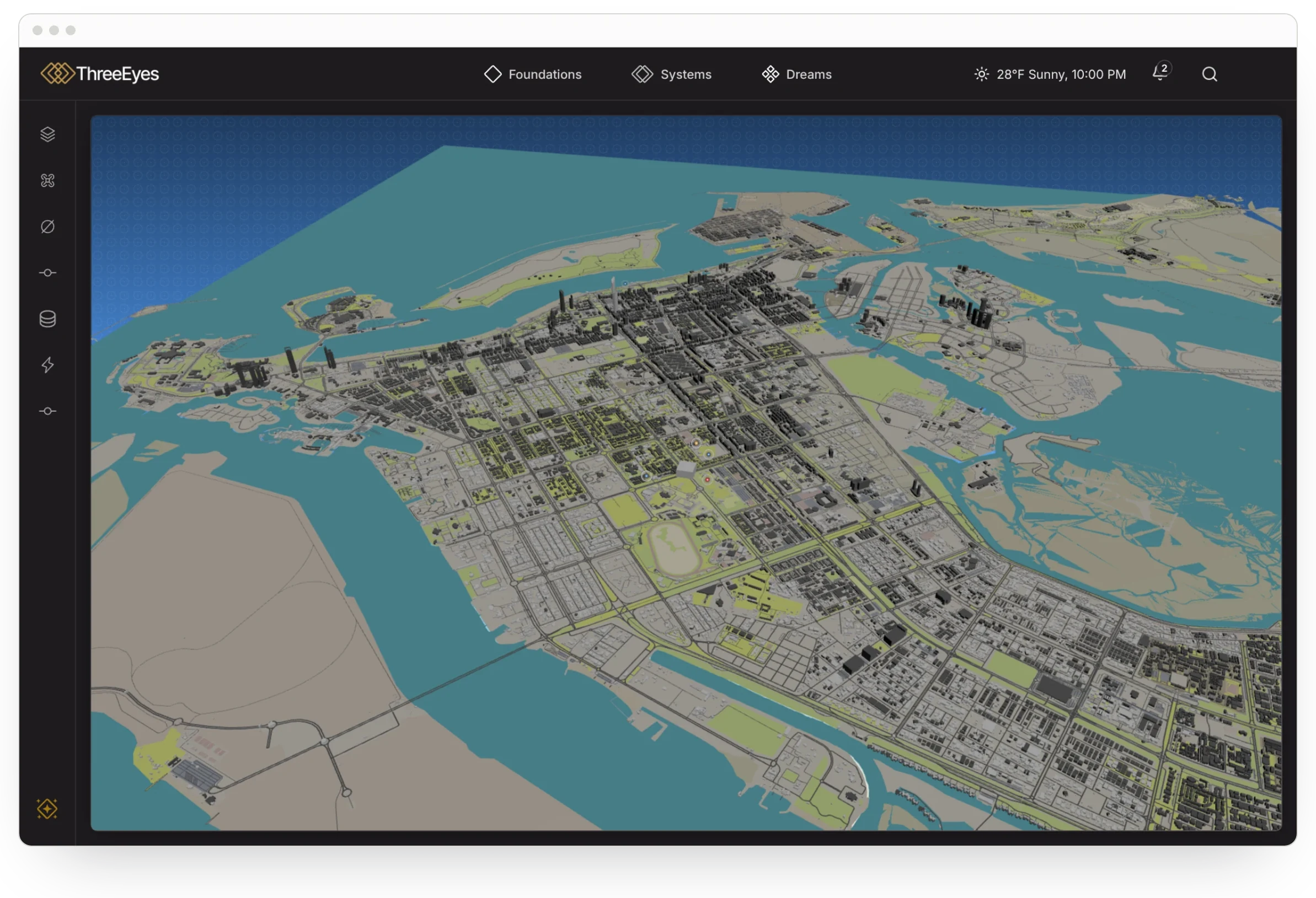This screenshot has height=898, width=1316.
Task: Click the search magnifier icon
Action: click(1210, 74)
